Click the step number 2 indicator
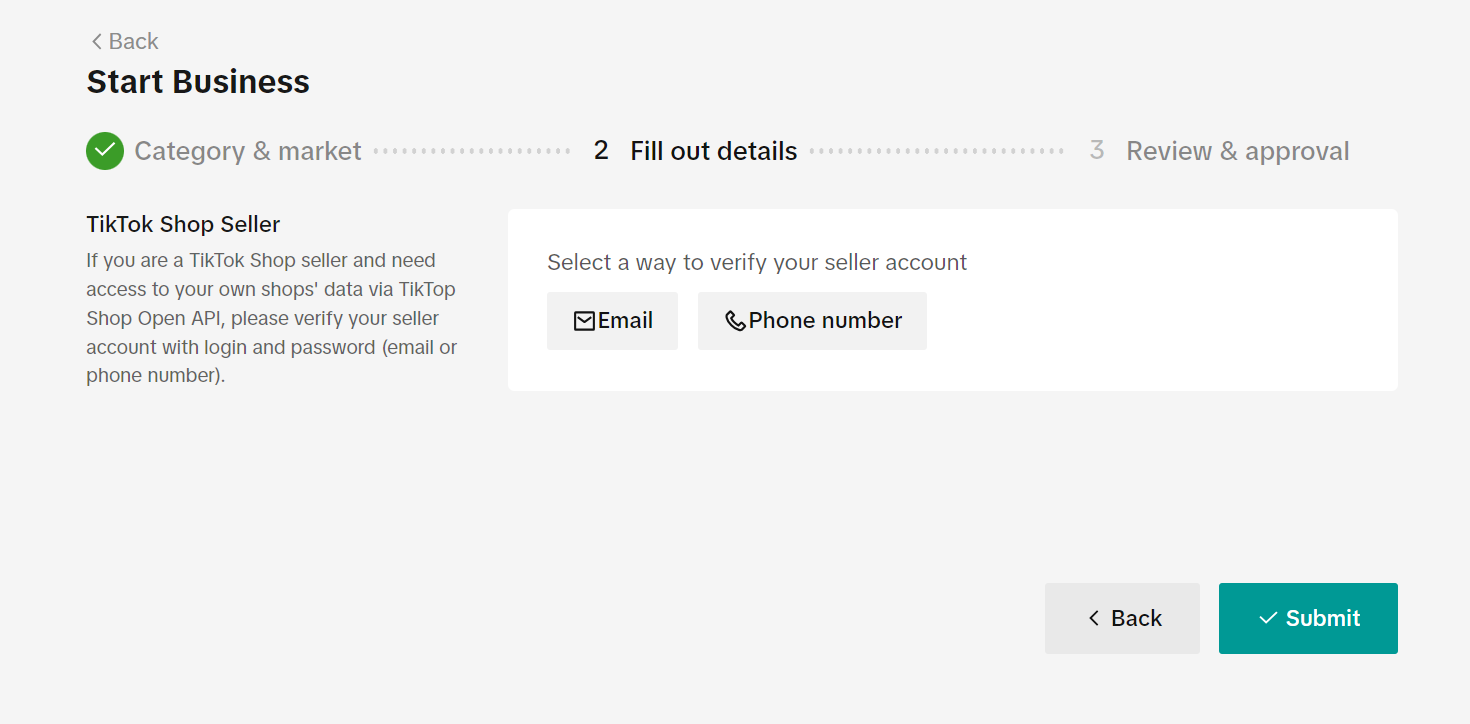 click(x=601, y=151)
